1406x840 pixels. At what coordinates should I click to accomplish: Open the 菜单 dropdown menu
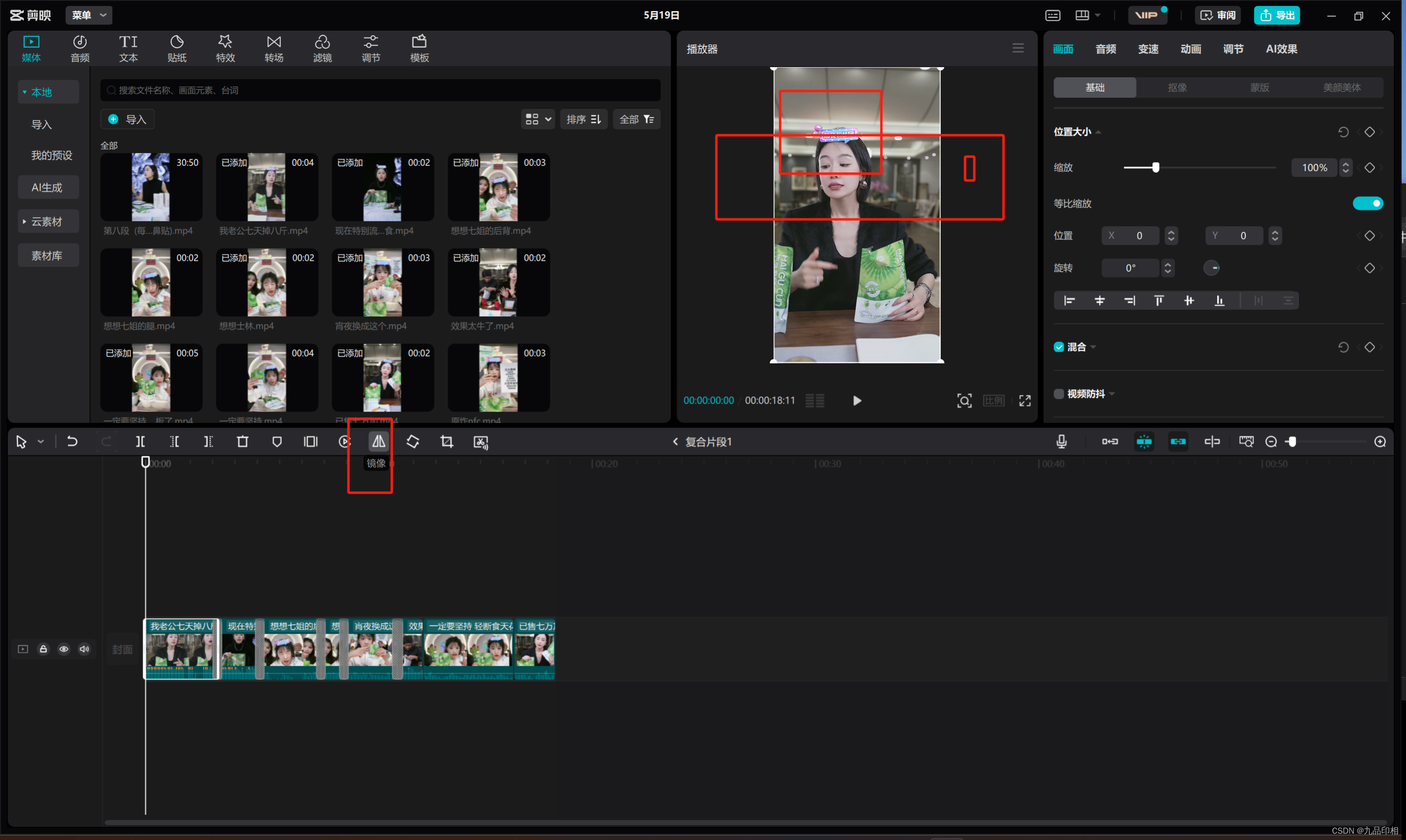click(89, 15)
